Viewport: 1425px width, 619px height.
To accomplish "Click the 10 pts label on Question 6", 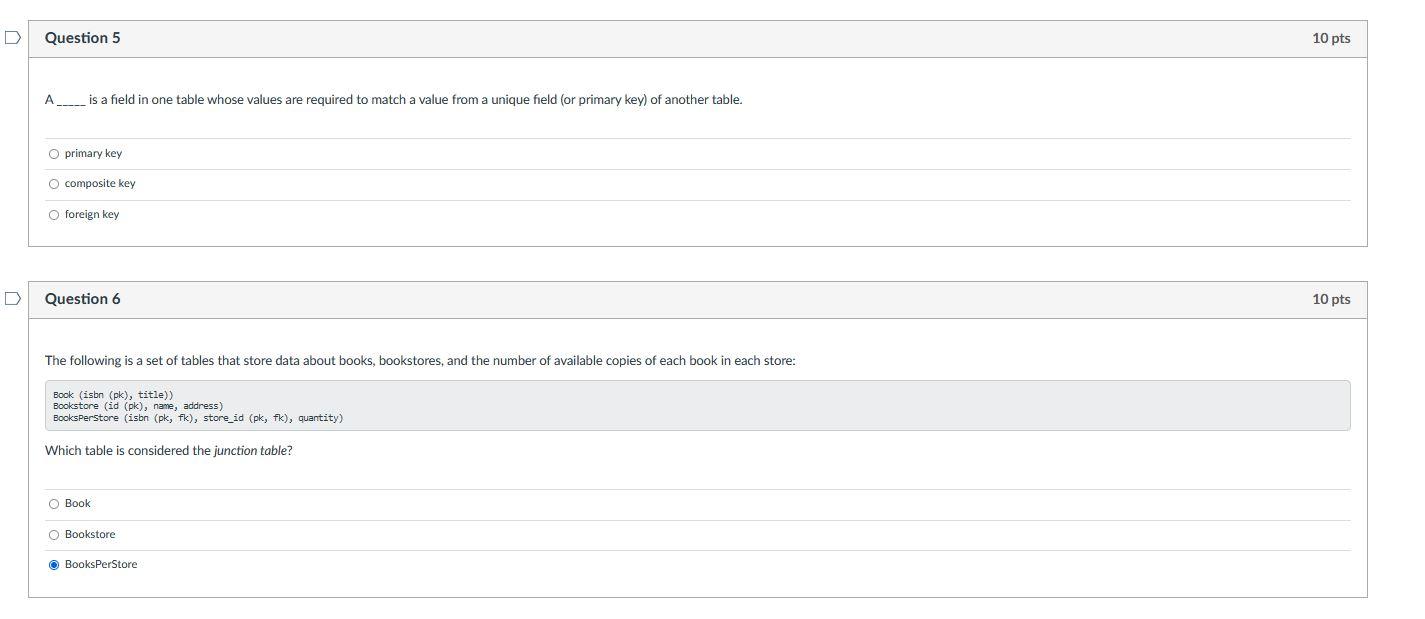I will (x=1331, y=298).
